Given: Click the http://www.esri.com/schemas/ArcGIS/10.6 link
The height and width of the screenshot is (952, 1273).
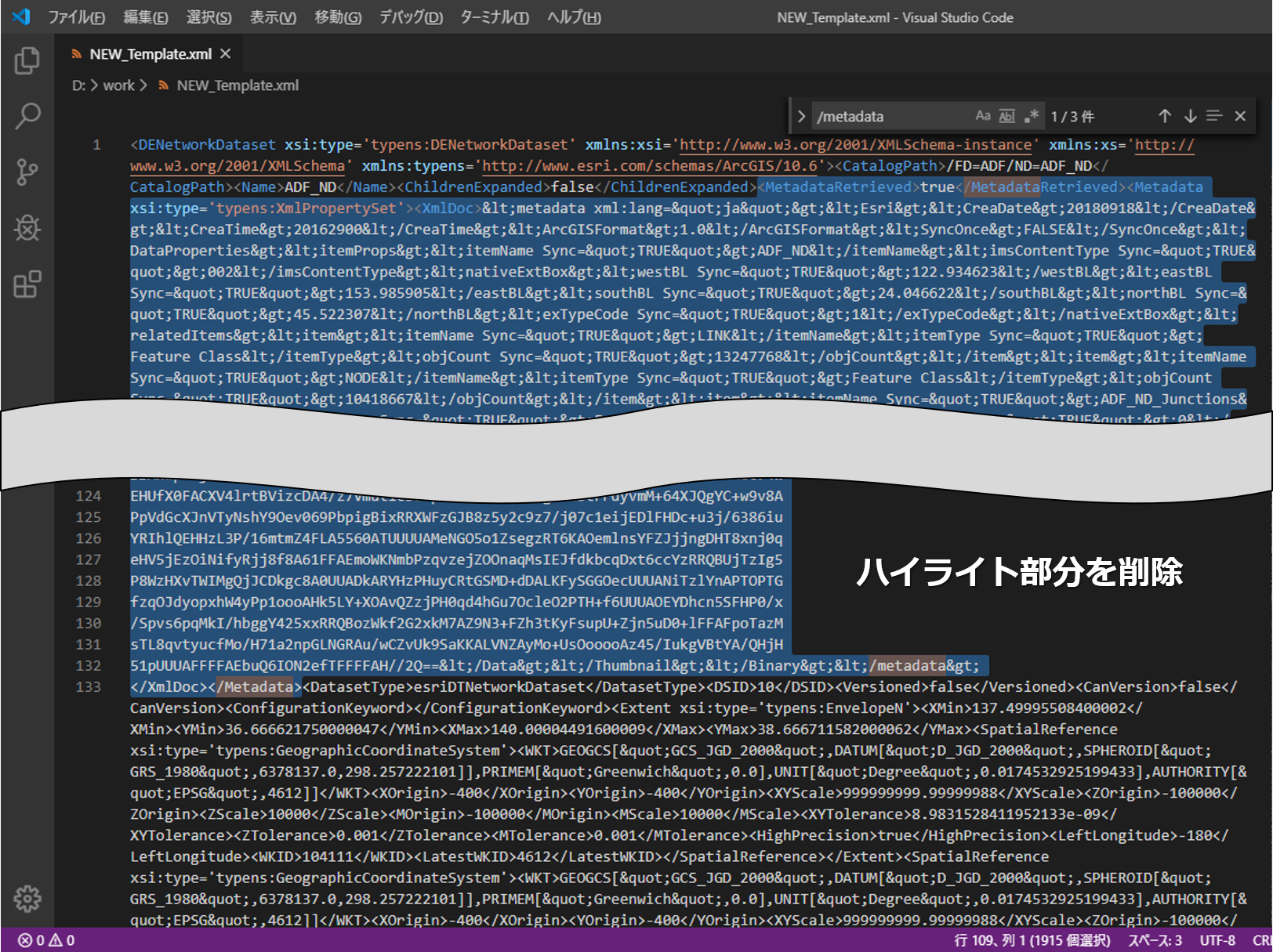Looking at the screenshot, I should click(650, 166).
